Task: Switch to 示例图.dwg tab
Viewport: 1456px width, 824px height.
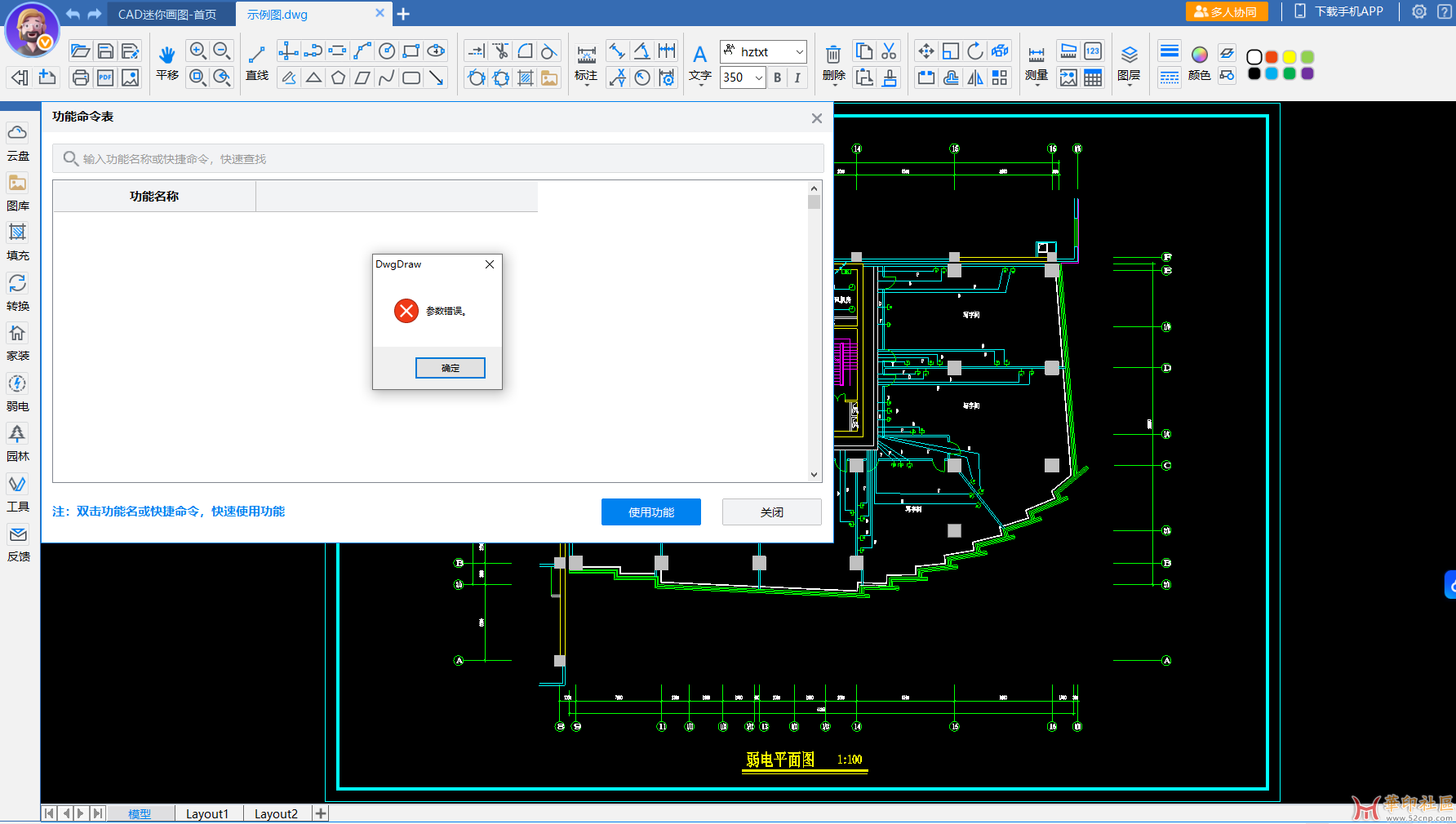Action: tap(277, 14)
